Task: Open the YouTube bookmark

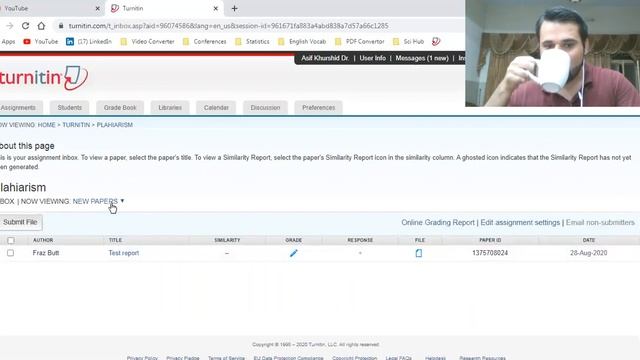Action: pyautogui.click(x=41, y=42)
